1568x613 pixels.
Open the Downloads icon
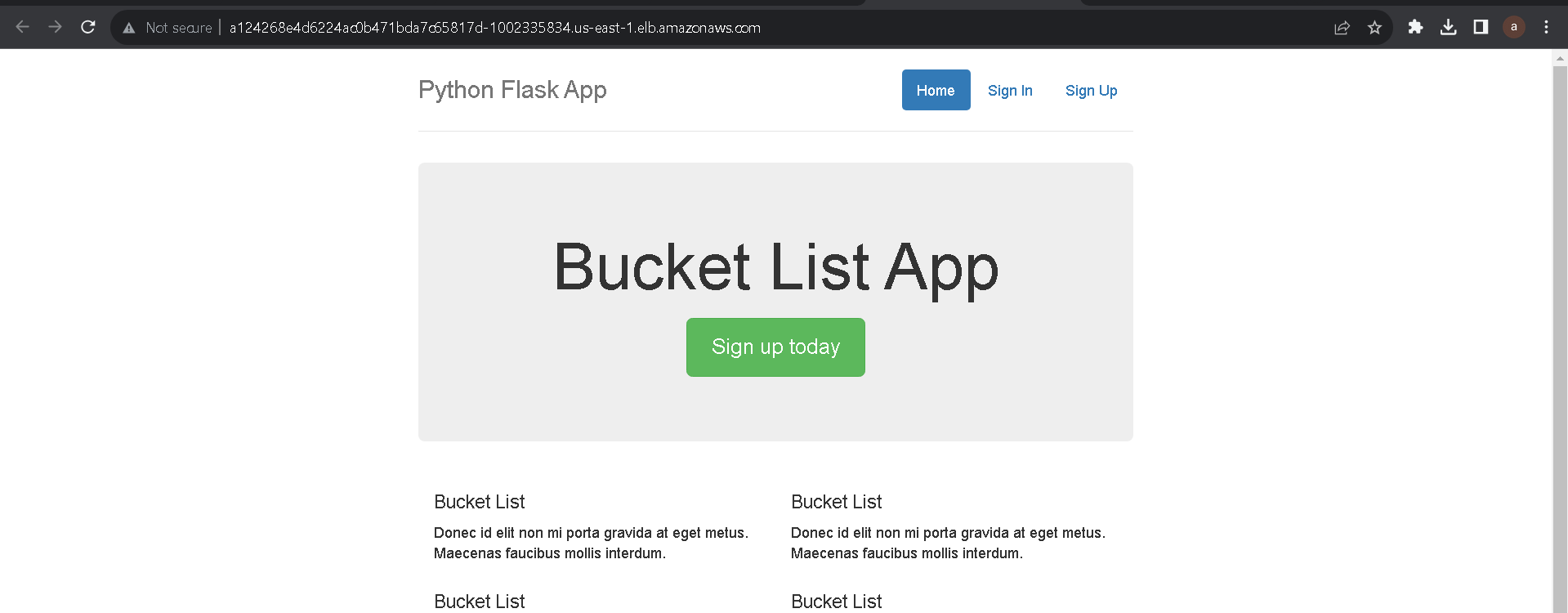point(1448,27)
